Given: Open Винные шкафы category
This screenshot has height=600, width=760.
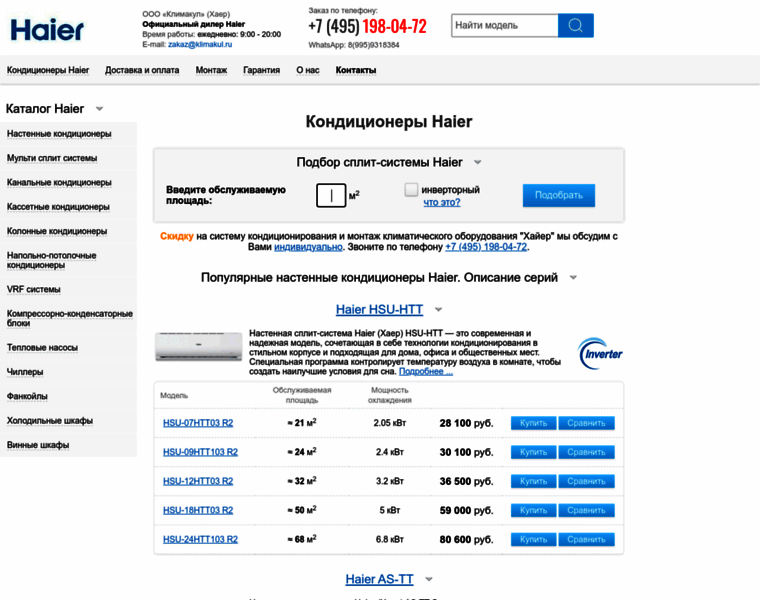Looking at the screenshot, I should [x=38, y=445].
